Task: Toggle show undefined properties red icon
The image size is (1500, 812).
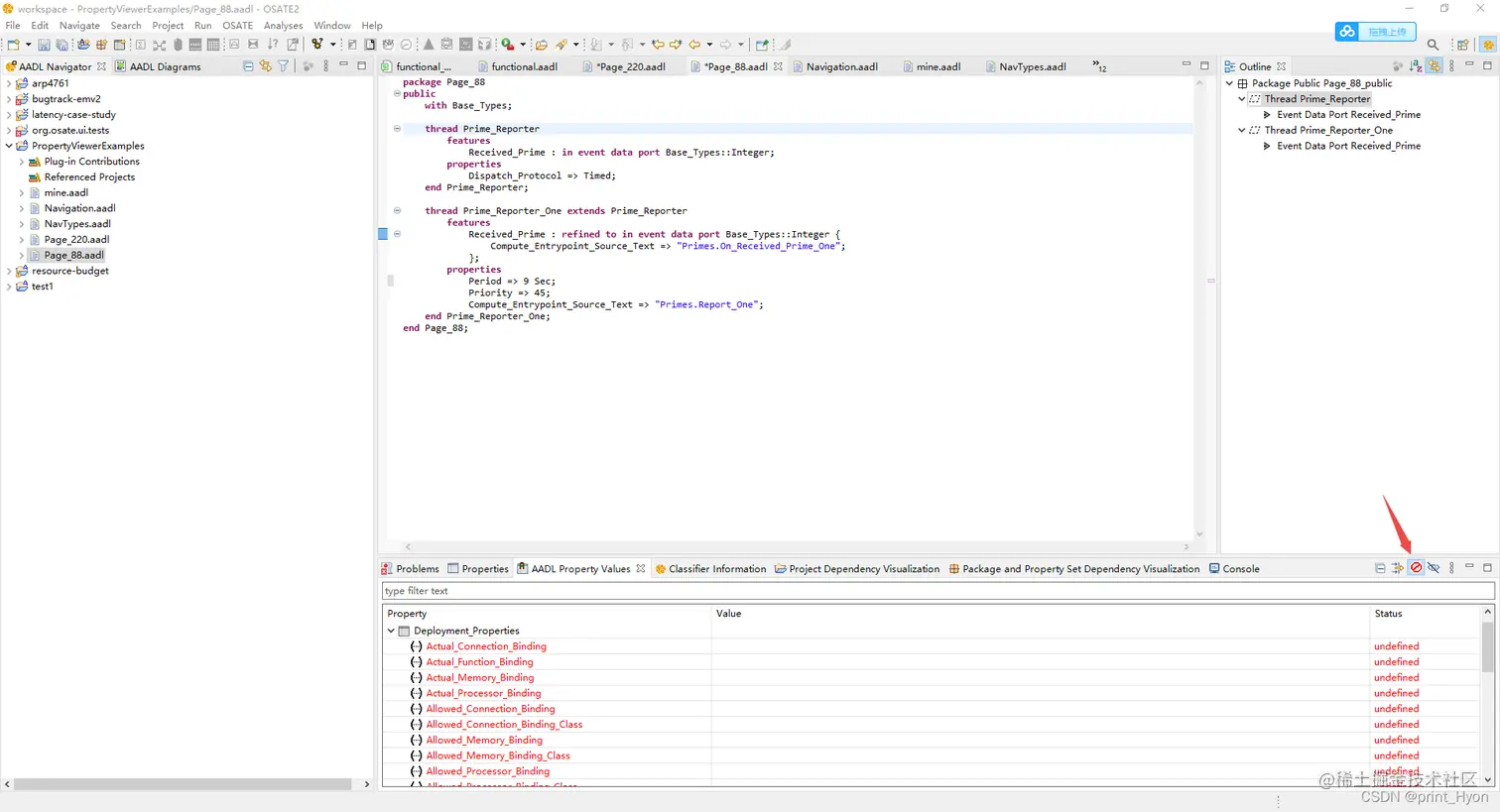Action: [1416, 568]
